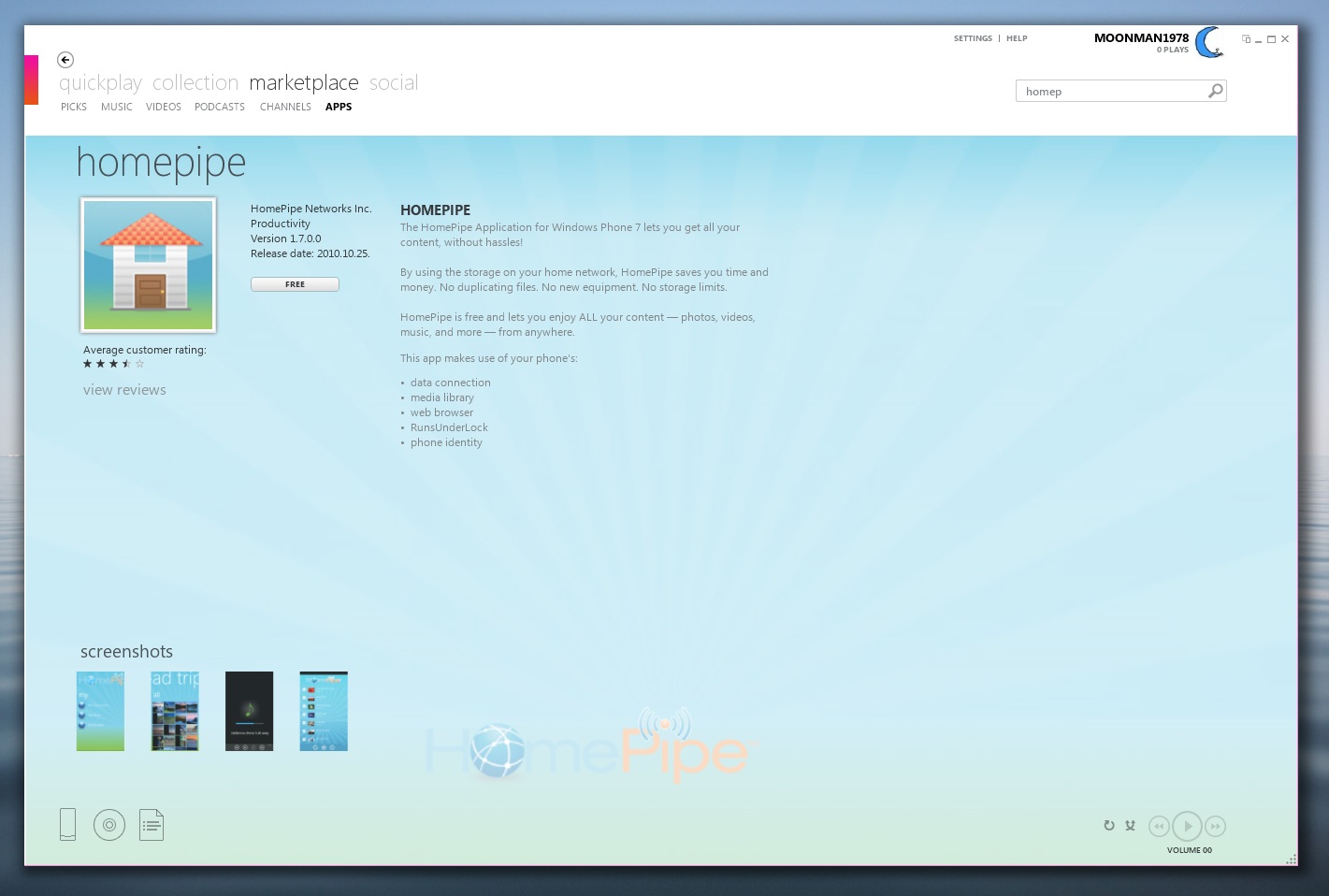Click the MOONMAN1978 profile avatar
Image resolution: width=1329 pixels, height=896 pixels.
point(1209,42)
